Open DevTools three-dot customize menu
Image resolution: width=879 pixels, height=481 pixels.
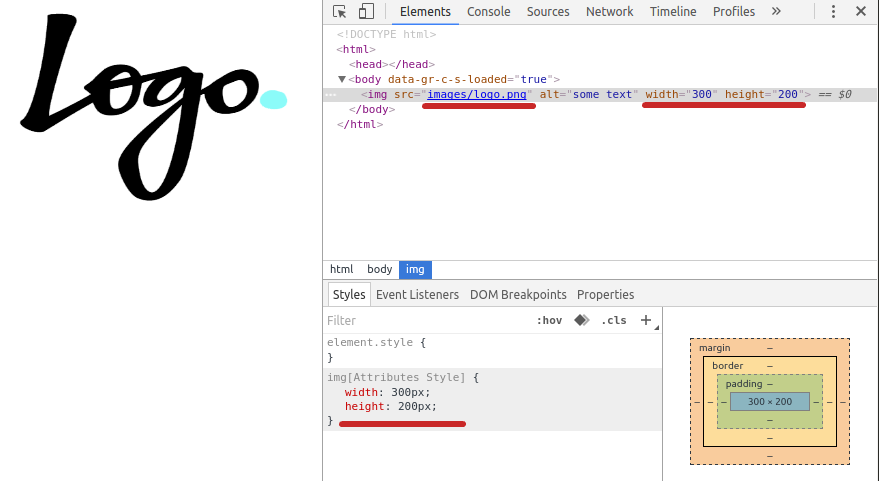833,12
